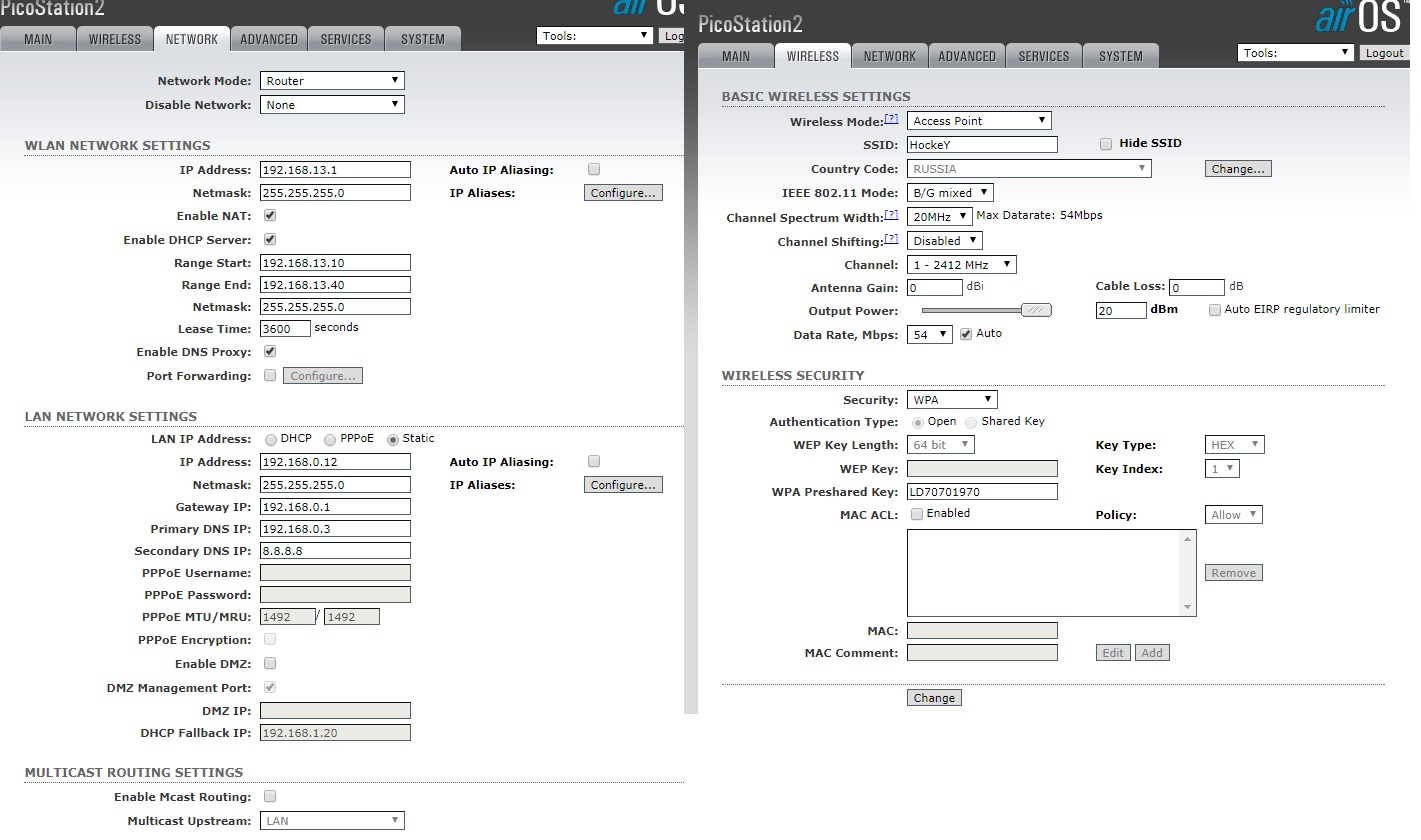Enable Auto EIRP regulatory limiter
The width and height of the screenshot is (1421, 840).
1215,310
